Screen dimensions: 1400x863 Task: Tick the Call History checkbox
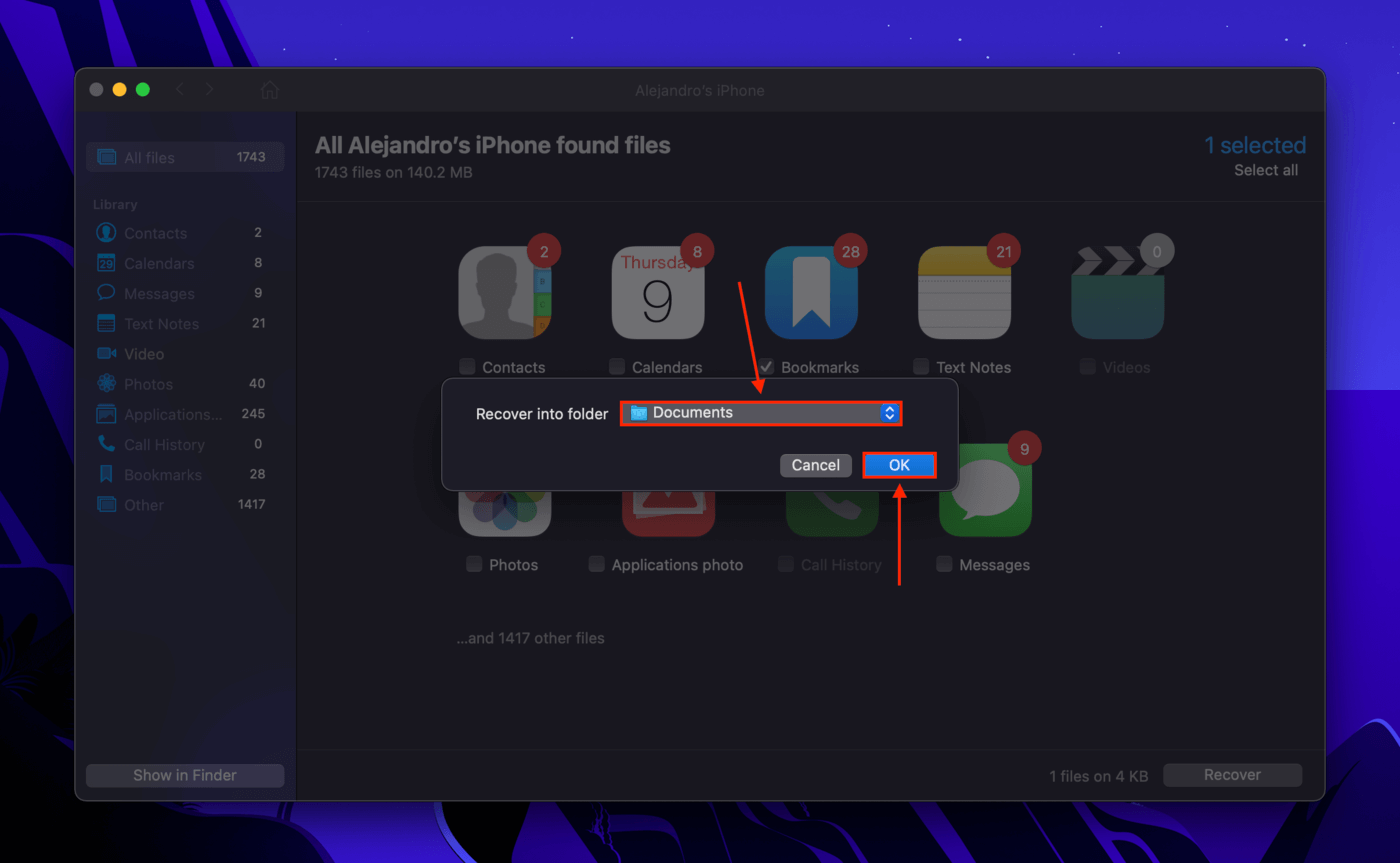786,564
